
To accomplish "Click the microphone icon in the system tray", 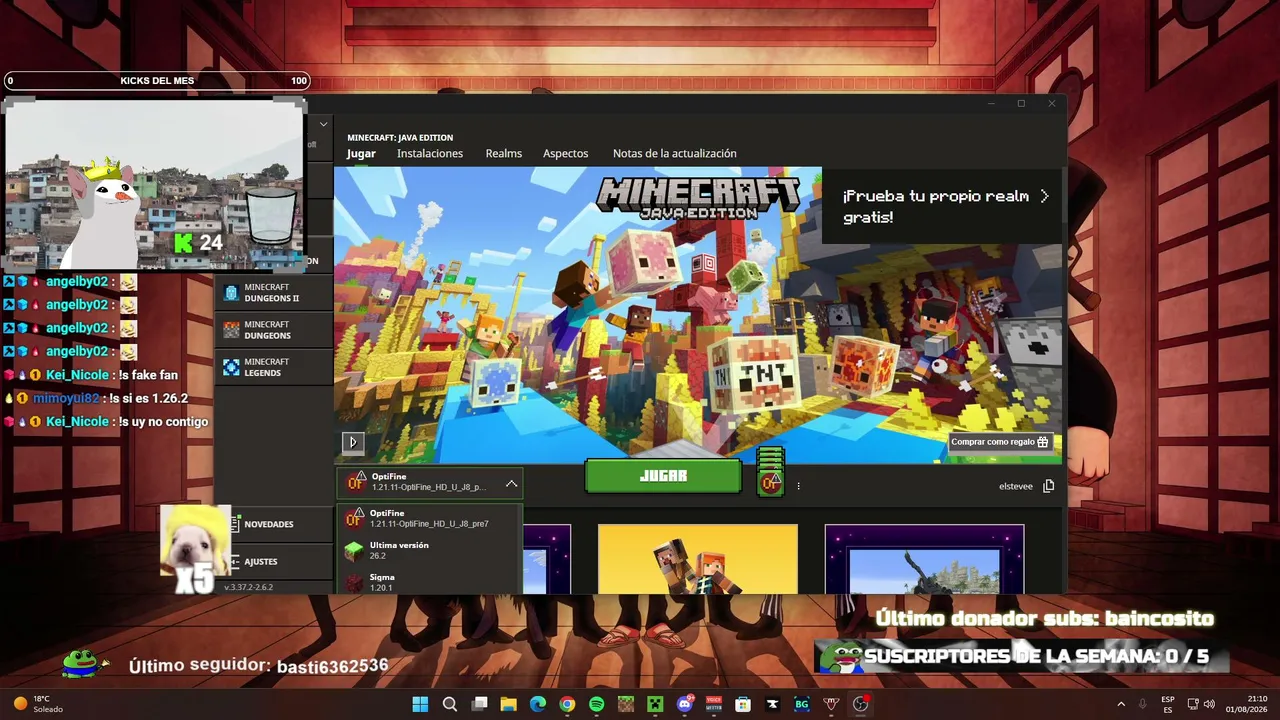I will [1142, 704].
